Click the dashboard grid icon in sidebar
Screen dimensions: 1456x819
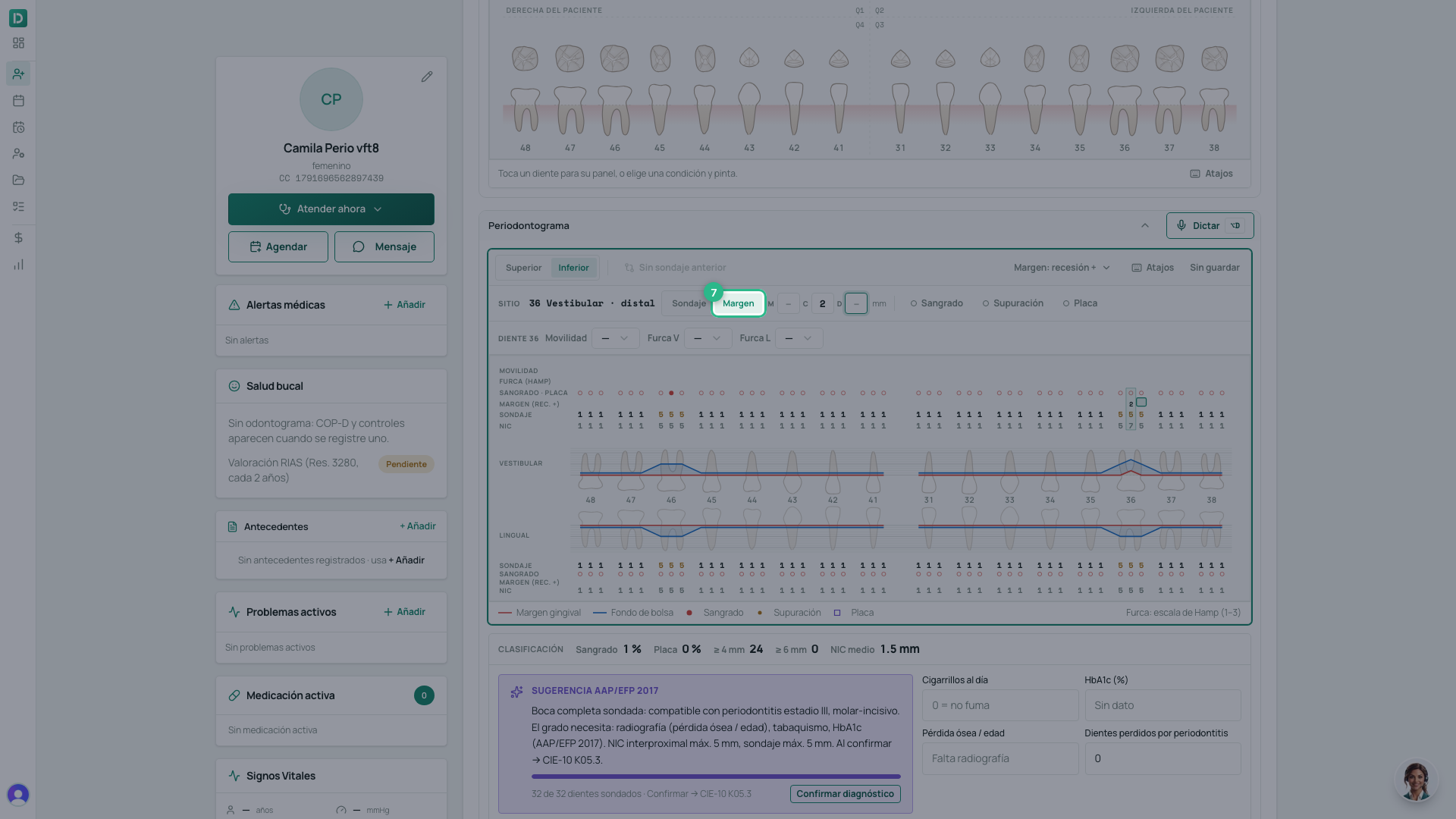(18, 43)
